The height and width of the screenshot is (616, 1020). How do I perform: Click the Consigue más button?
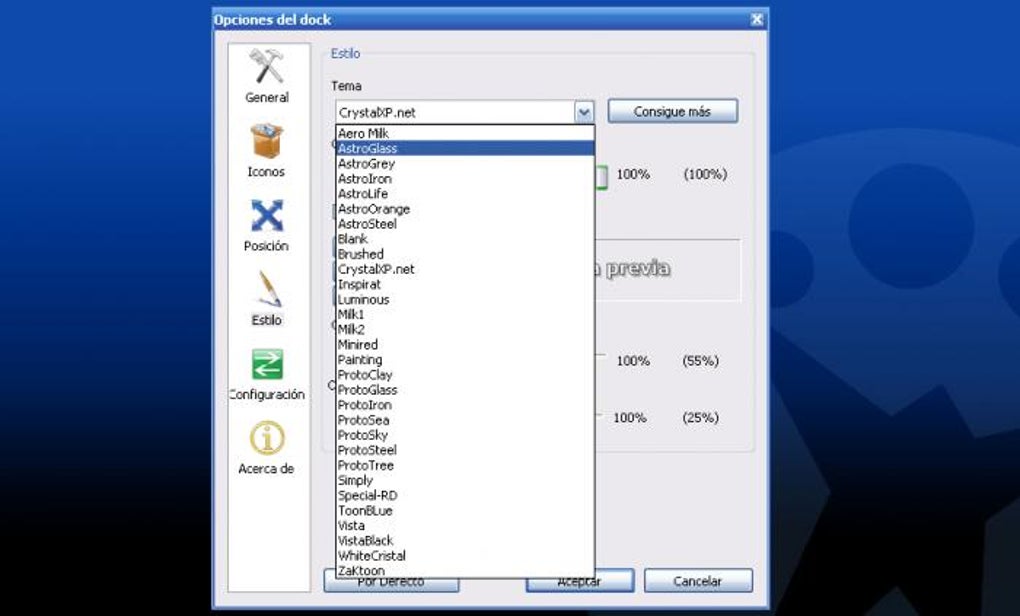673,111
